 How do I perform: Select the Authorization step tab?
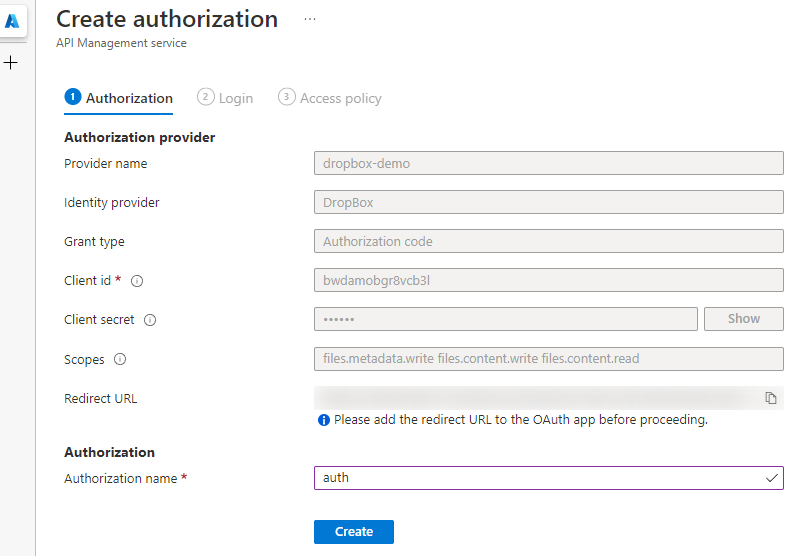(x=119, y=98)
